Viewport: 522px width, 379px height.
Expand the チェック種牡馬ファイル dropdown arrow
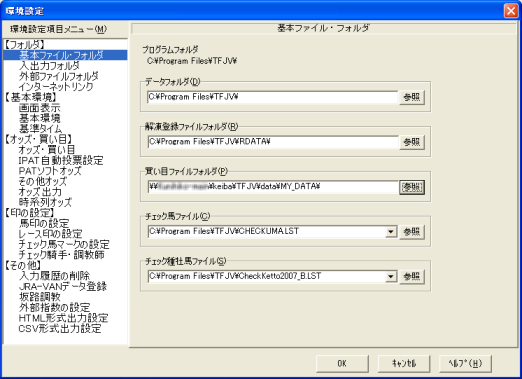click(391, 276)
